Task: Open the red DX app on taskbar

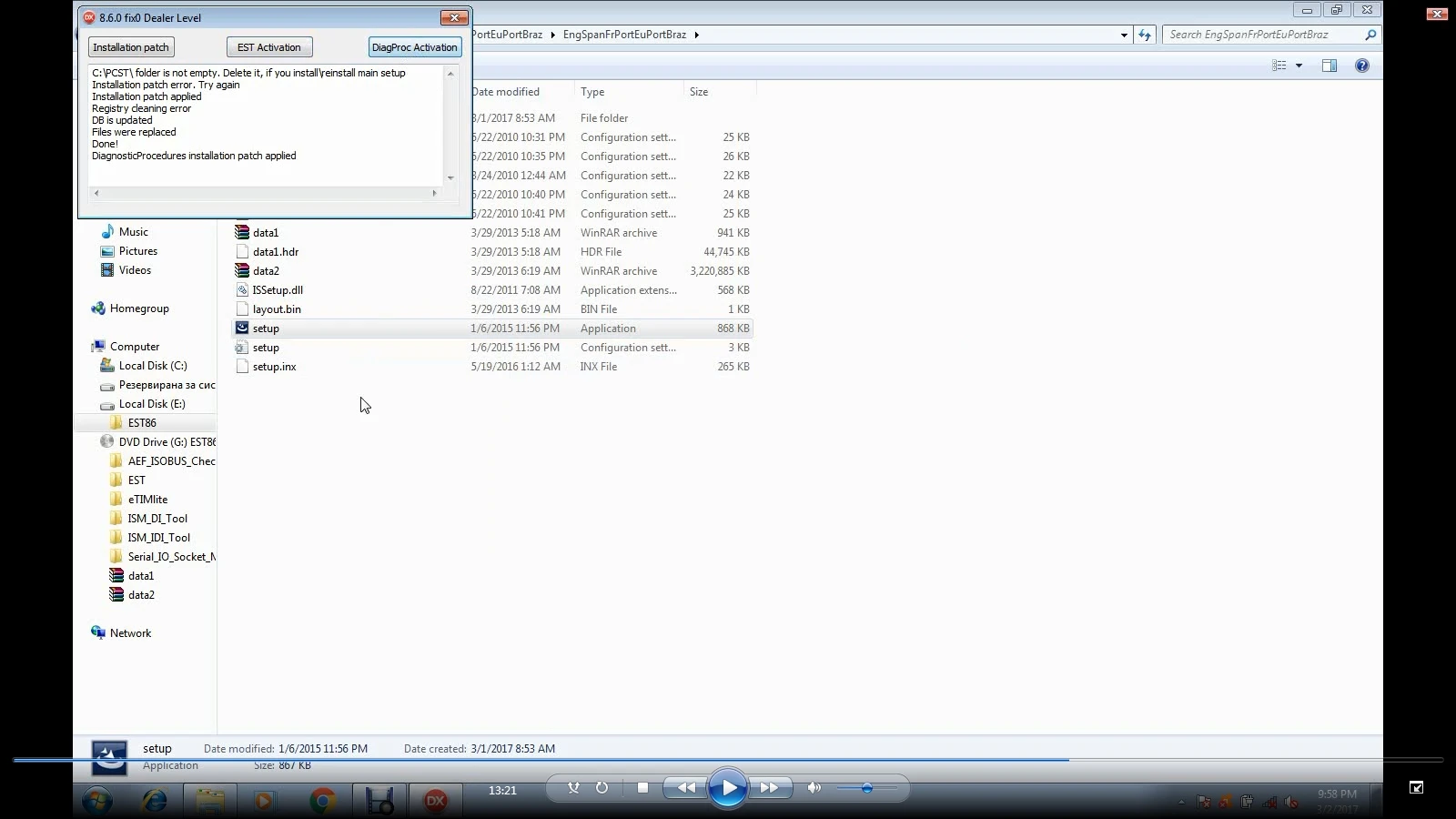Action: [x=435, y=801]
